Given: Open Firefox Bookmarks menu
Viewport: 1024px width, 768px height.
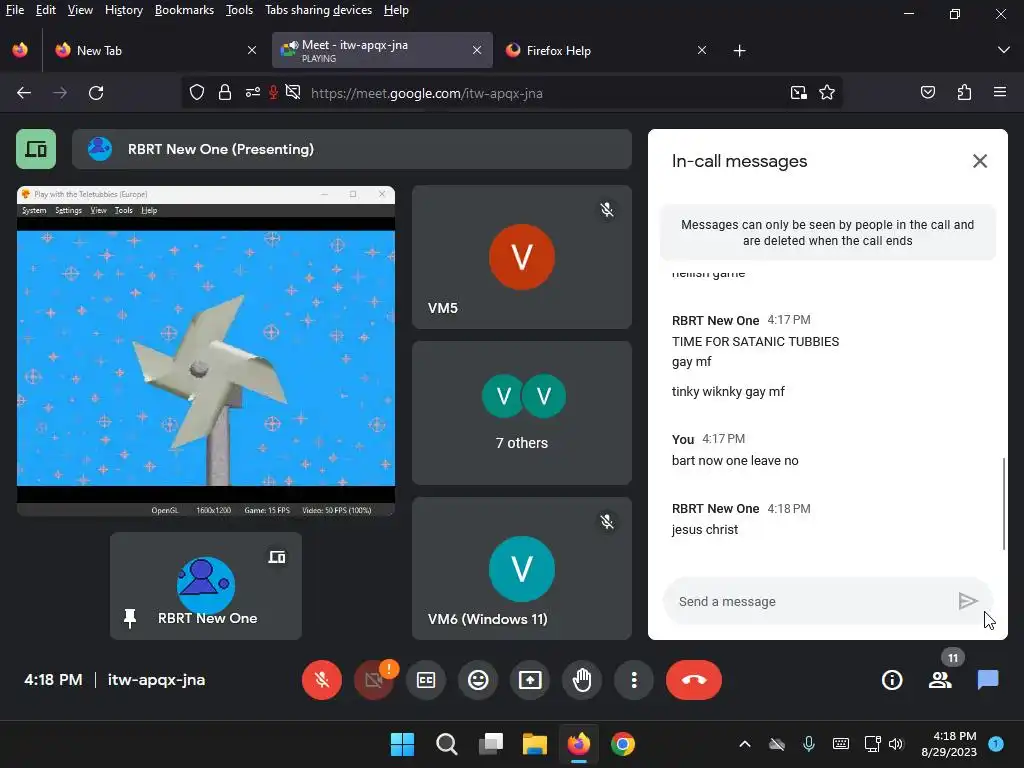Looking at the screenshot, I should click(x=184, y=10).
